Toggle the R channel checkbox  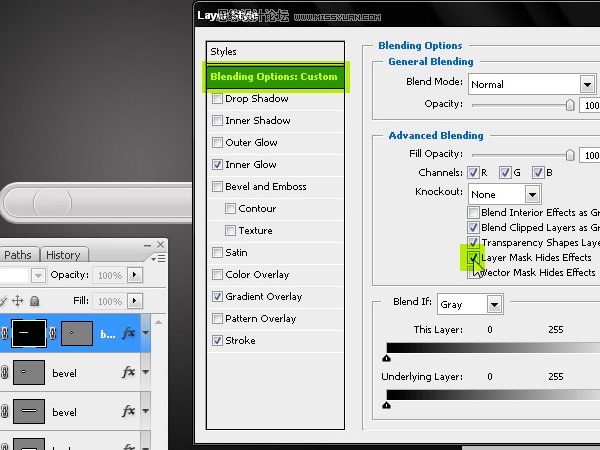coord(473,173)
